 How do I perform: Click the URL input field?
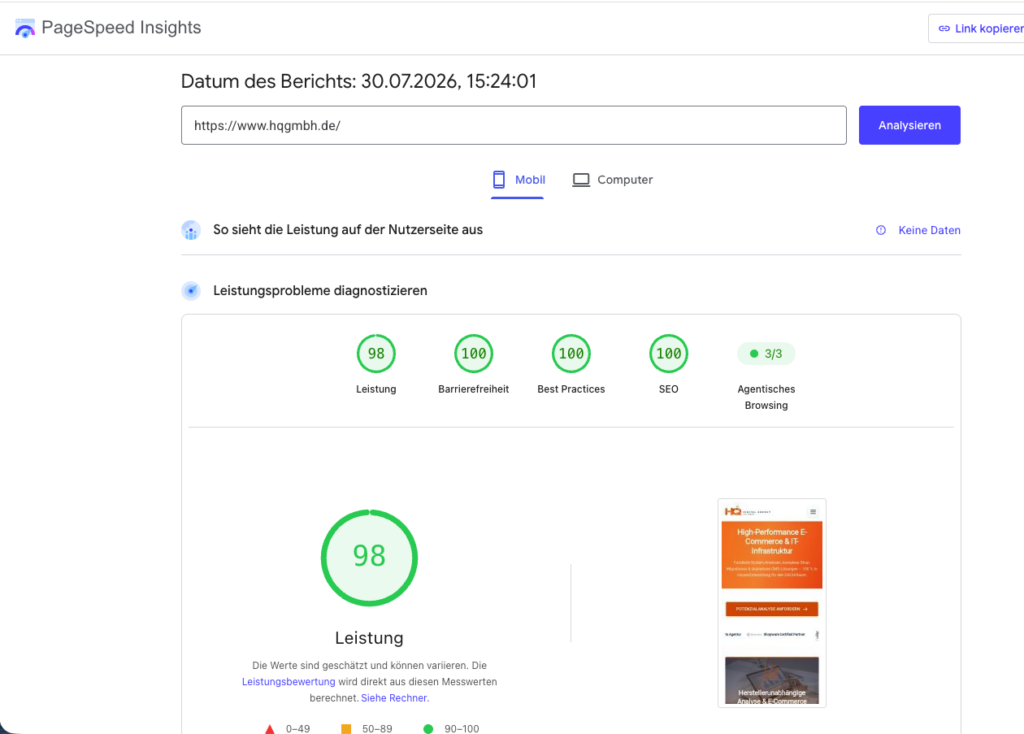point(513,125)
